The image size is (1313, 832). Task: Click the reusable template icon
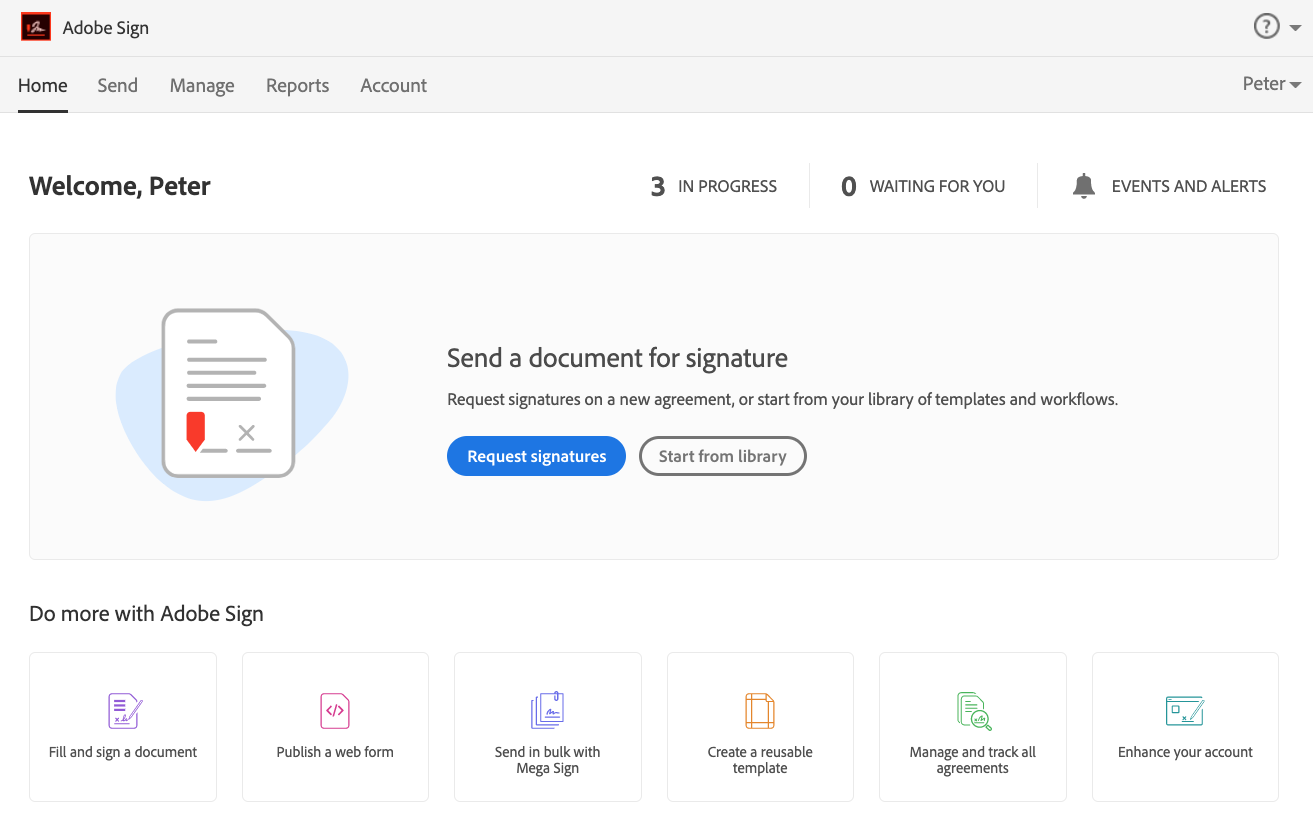tap(760, 711)
